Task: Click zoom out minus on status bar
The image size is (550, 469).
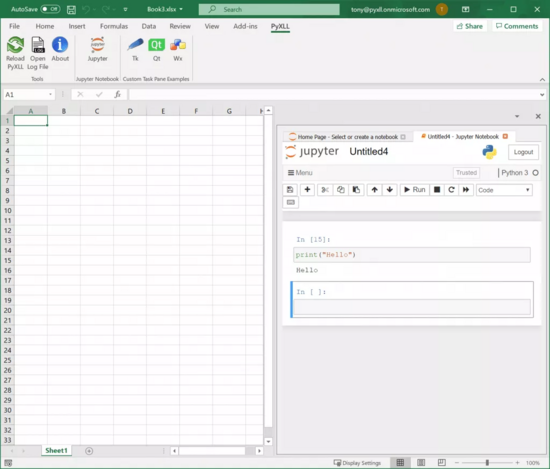Action: point(457,463)
